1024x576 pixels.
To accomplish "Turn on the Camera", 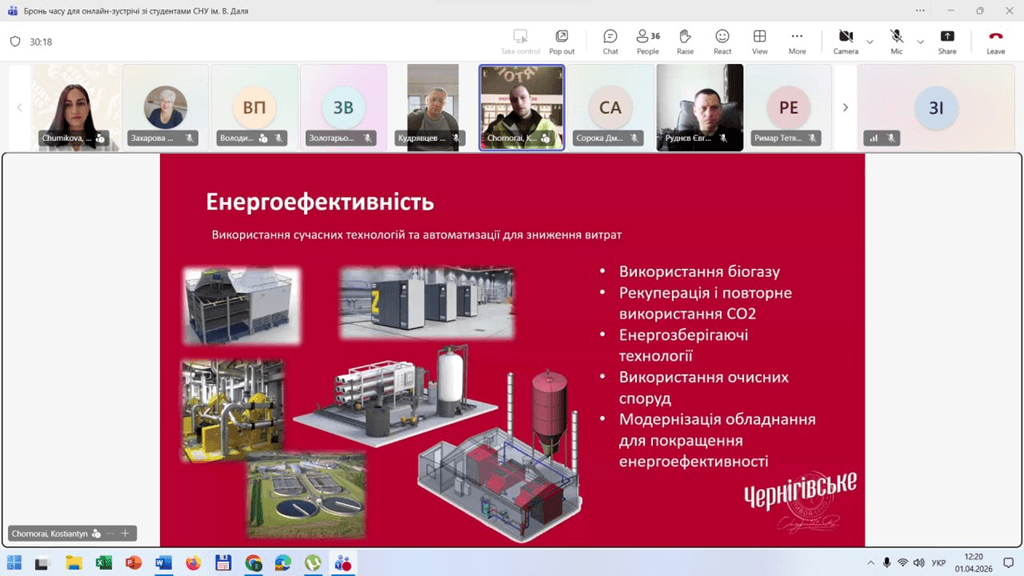I will coord(845,41).
